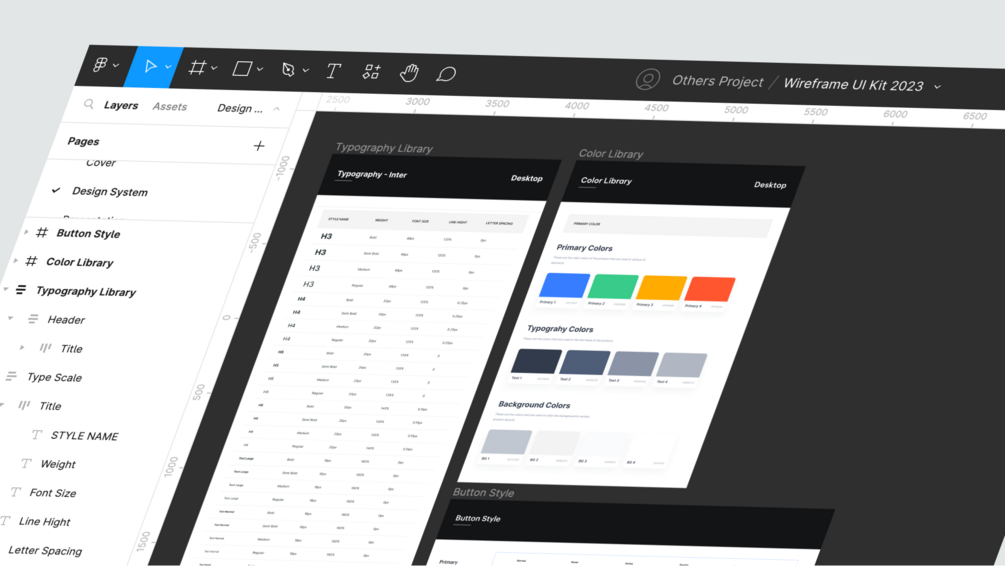Click text icon beside Weight layer

tap(26, 463)
